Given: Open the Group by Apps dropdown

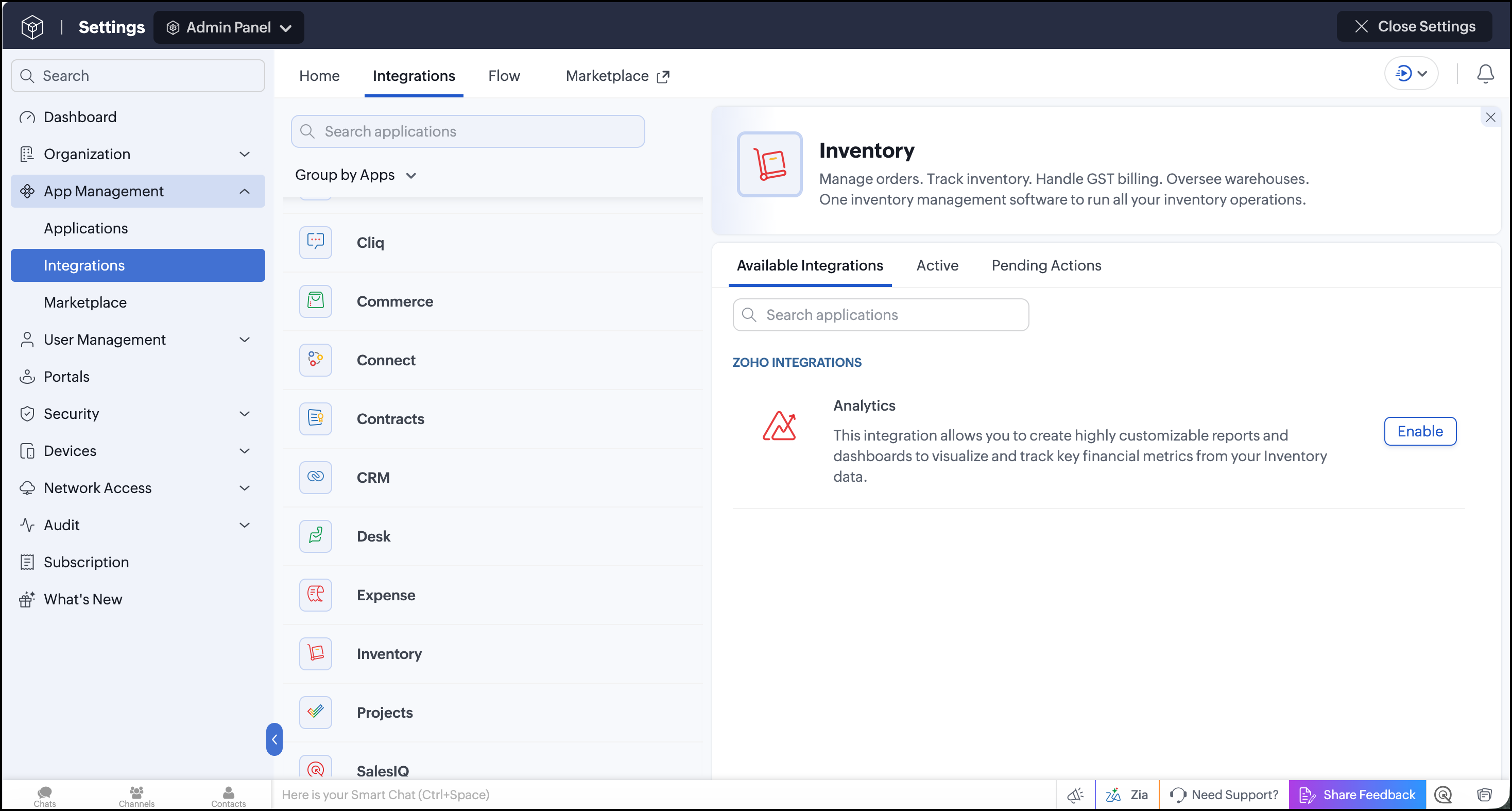Looking at the screenshot, I should coord(356,175).
